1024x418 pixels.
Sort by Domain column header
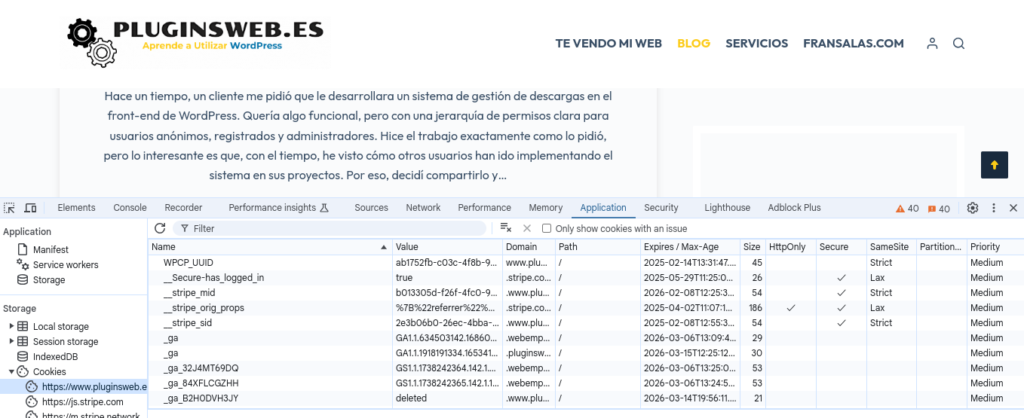pos(529,248)
